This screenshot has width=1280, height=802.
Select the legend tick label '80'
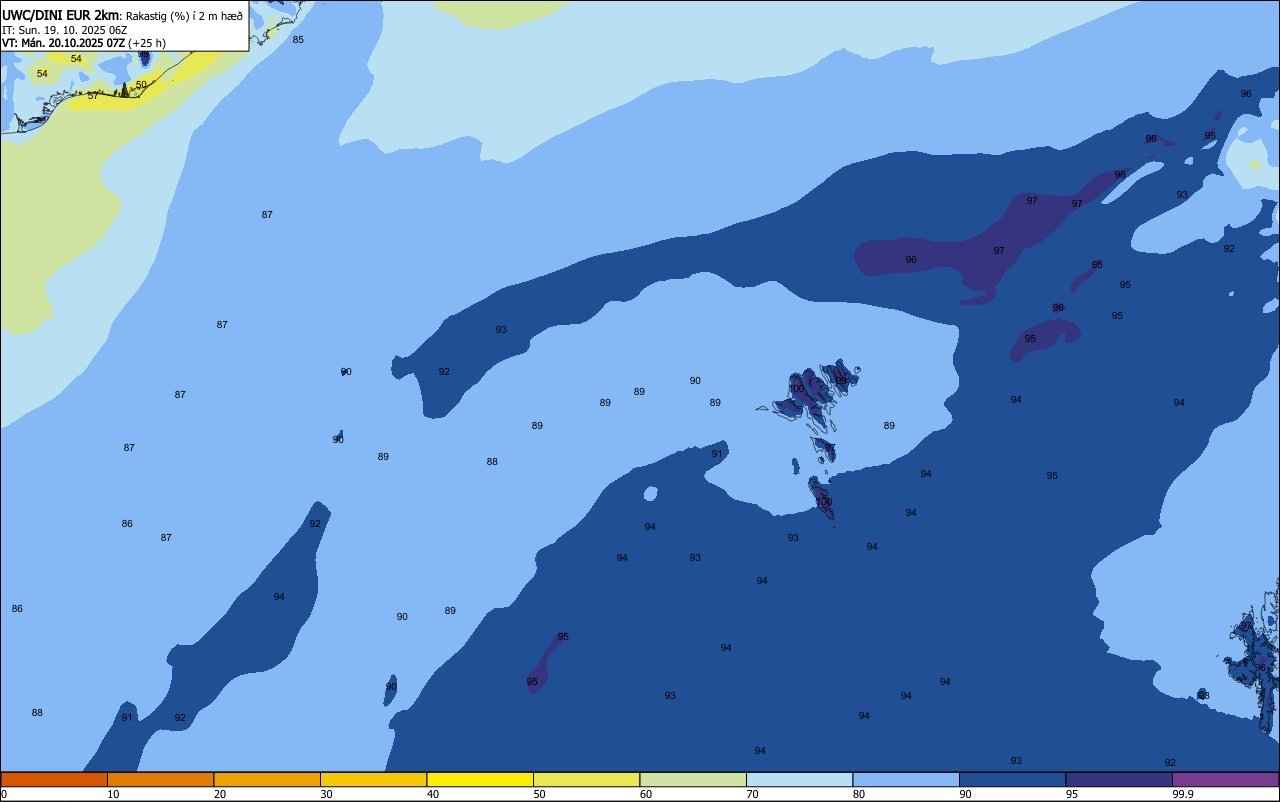click(859, 794)
